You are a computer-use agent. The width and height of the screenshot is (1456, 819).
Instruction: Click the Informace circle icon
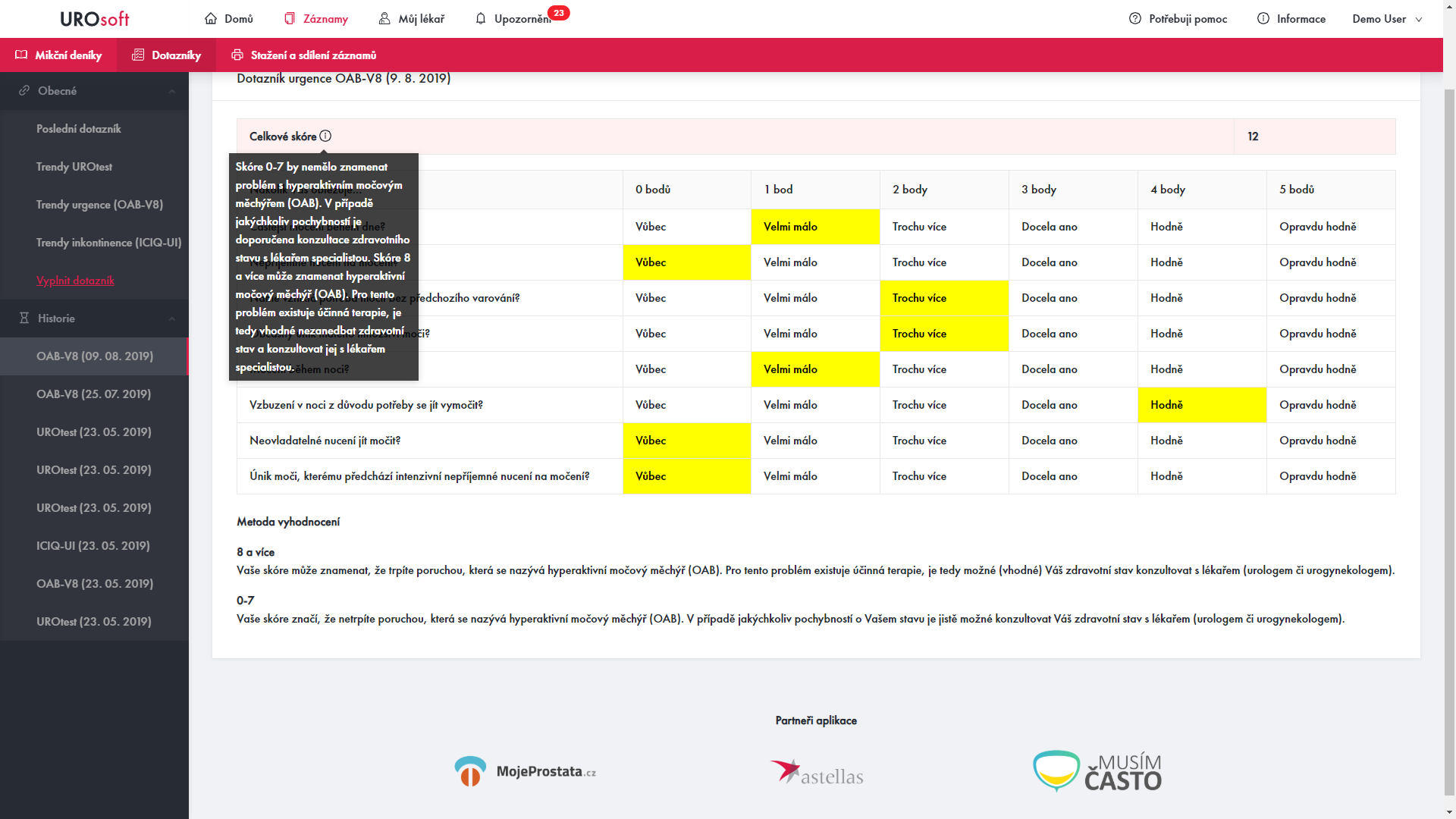[1263, 18]
